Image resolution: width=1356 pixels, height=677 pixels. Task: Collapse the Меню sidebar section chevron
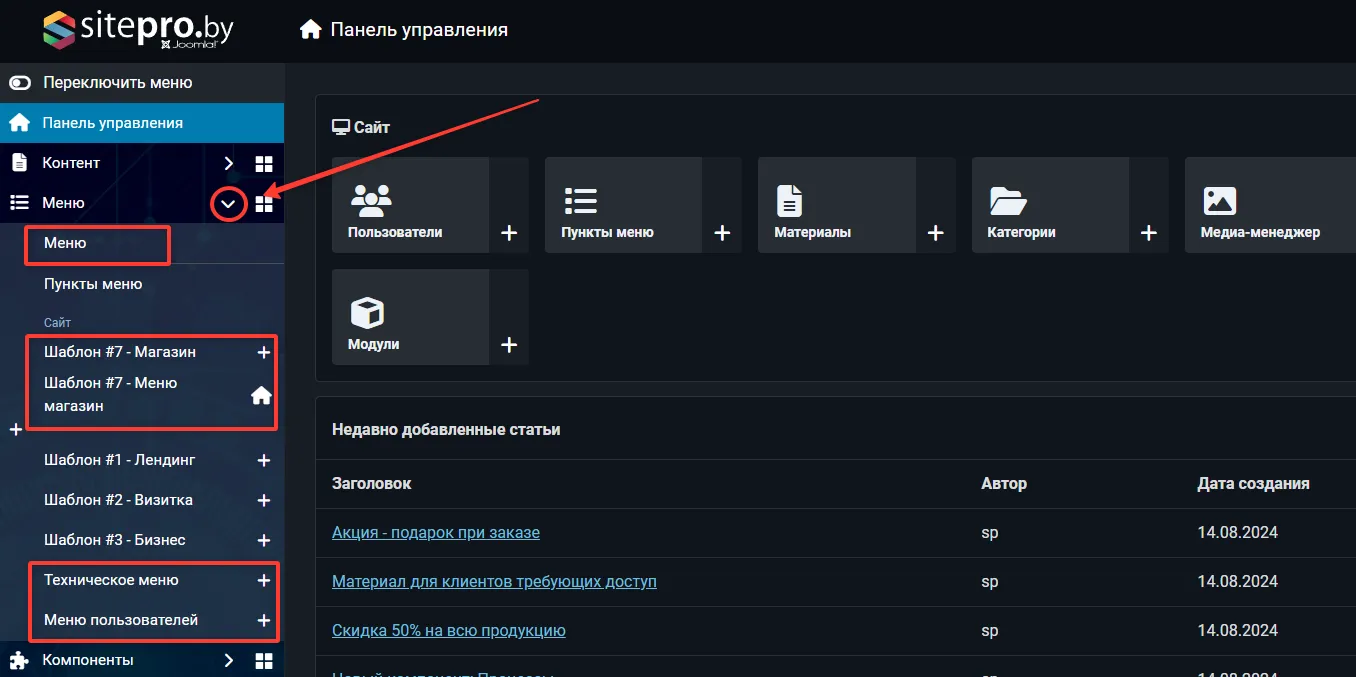(229, 204)
